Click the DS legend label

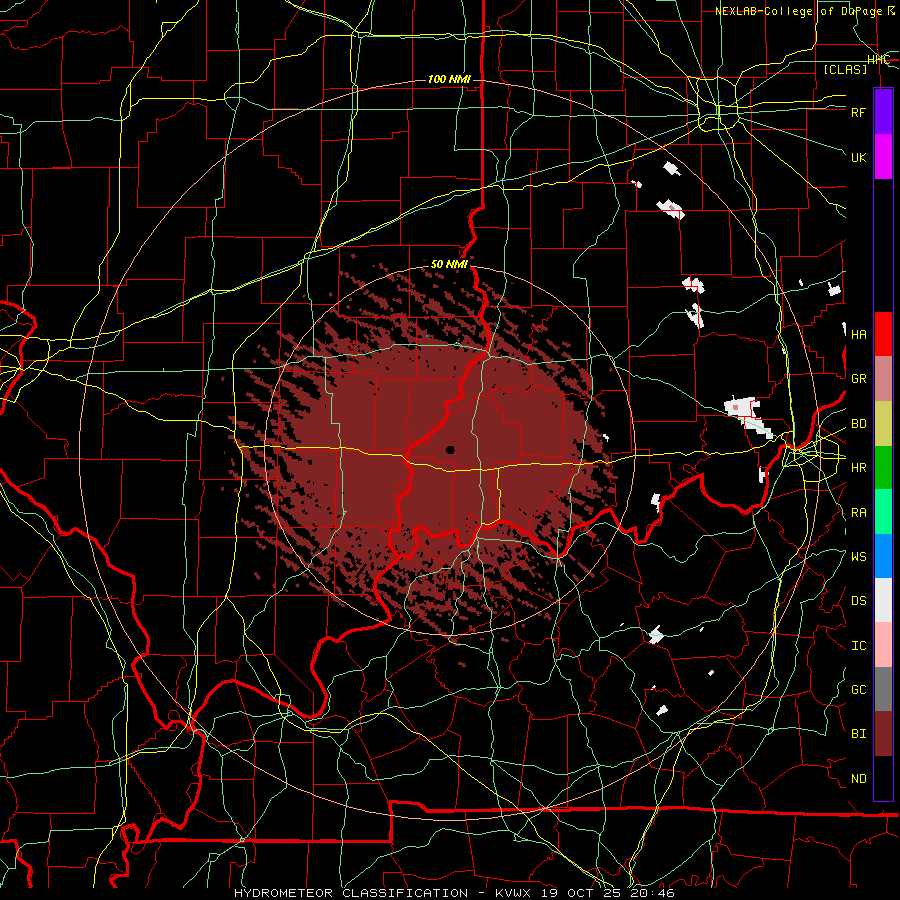tap(859, 601)
